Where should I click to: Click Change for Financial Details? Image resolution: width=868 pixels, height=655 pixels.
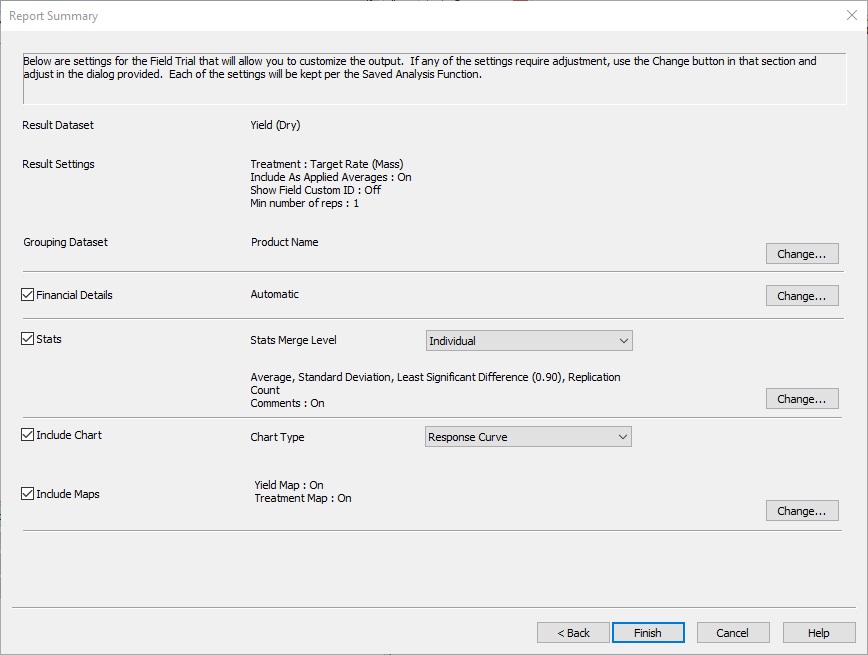point(801,296)
